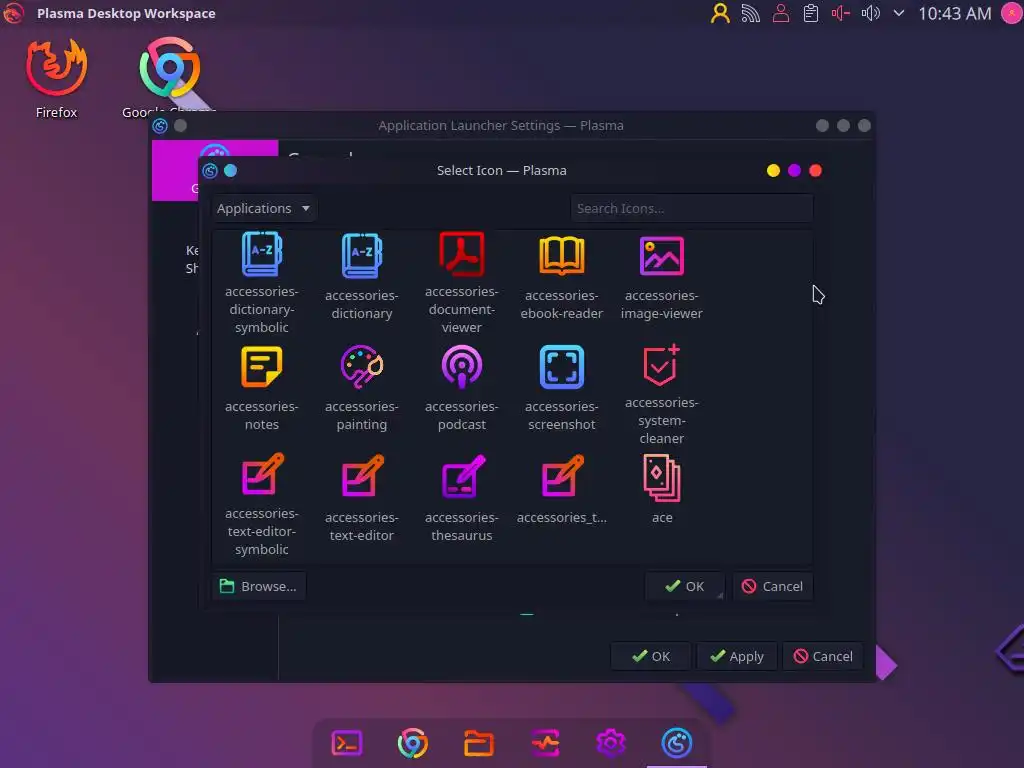
Task: Open the Applications icon category dropdown
Action: [x=263, y=208]
